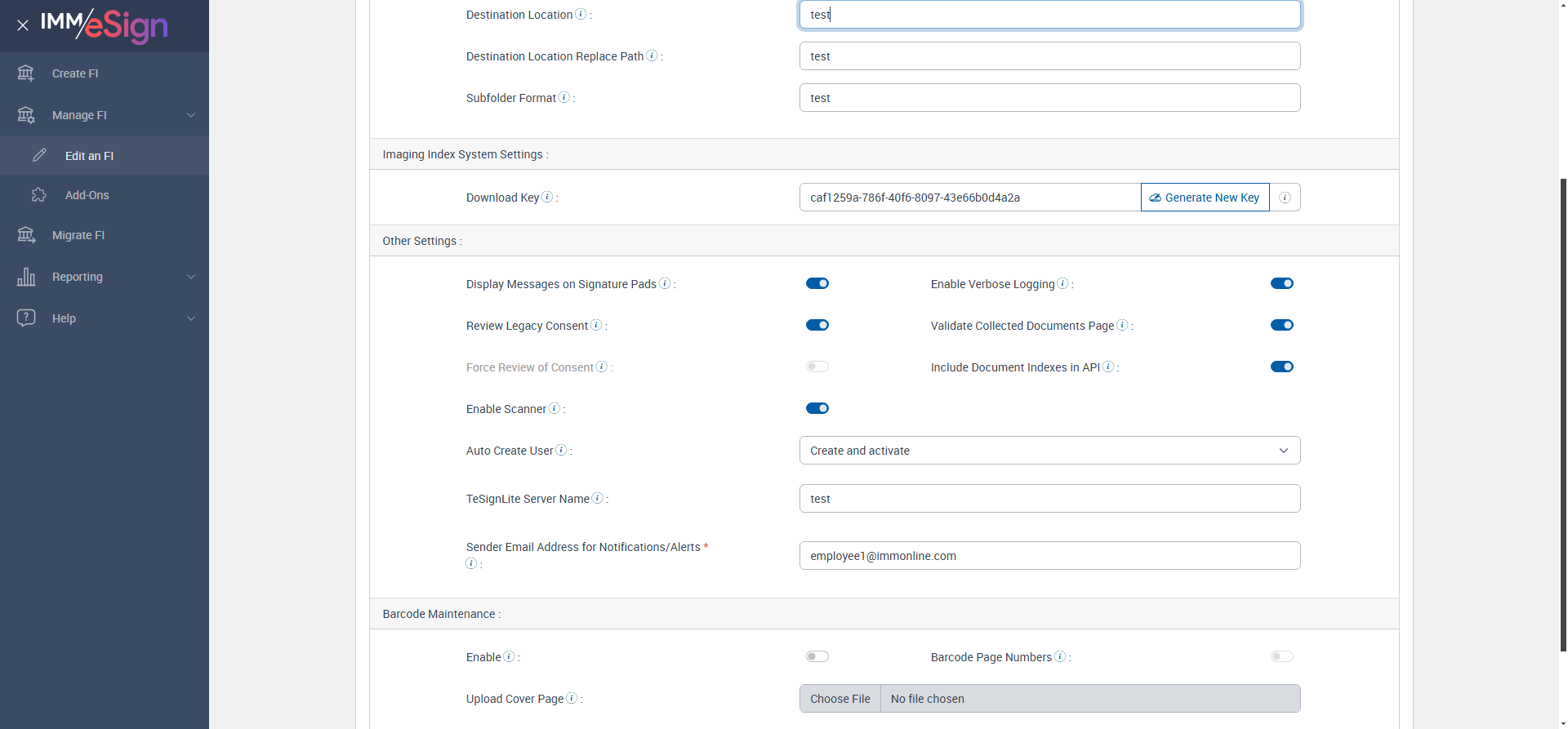Turn off Enable Verbose Logging switch

[1281, 283]
